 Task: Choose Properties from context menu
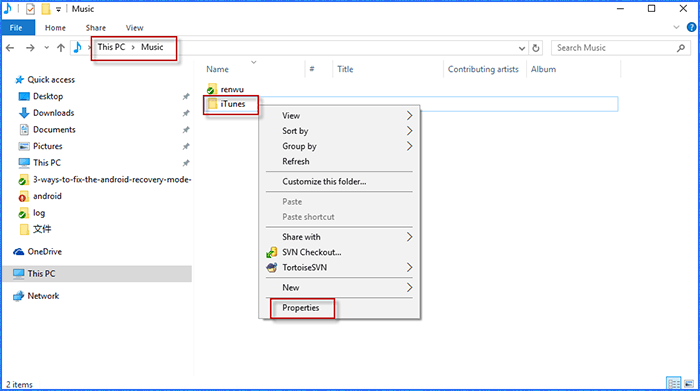[x=339, y=308]
